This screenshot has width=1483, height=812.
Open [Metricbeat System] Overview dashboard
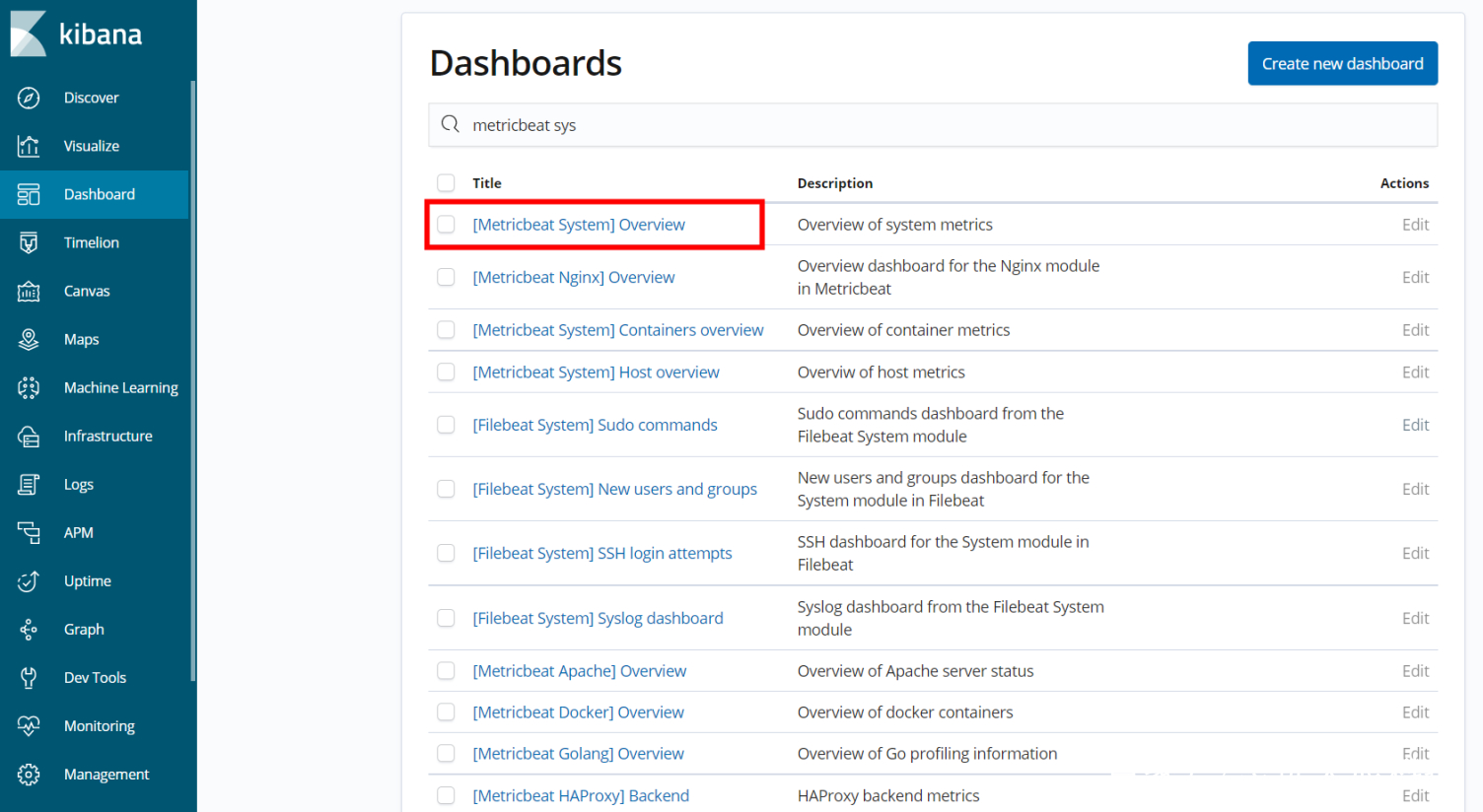(579, 225)
